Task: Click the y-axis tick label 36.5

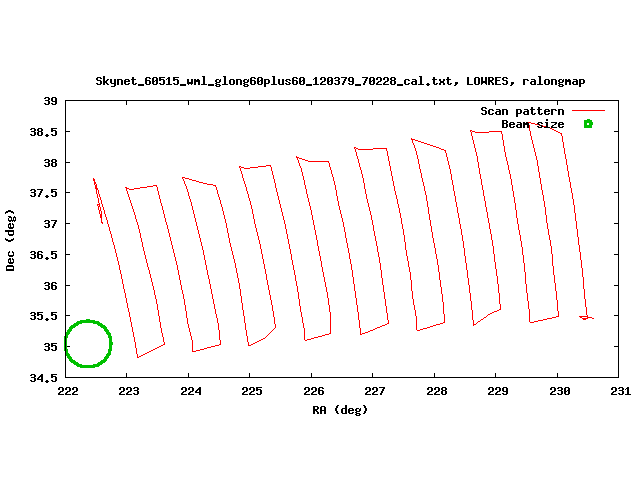Action: pos(43,255)
